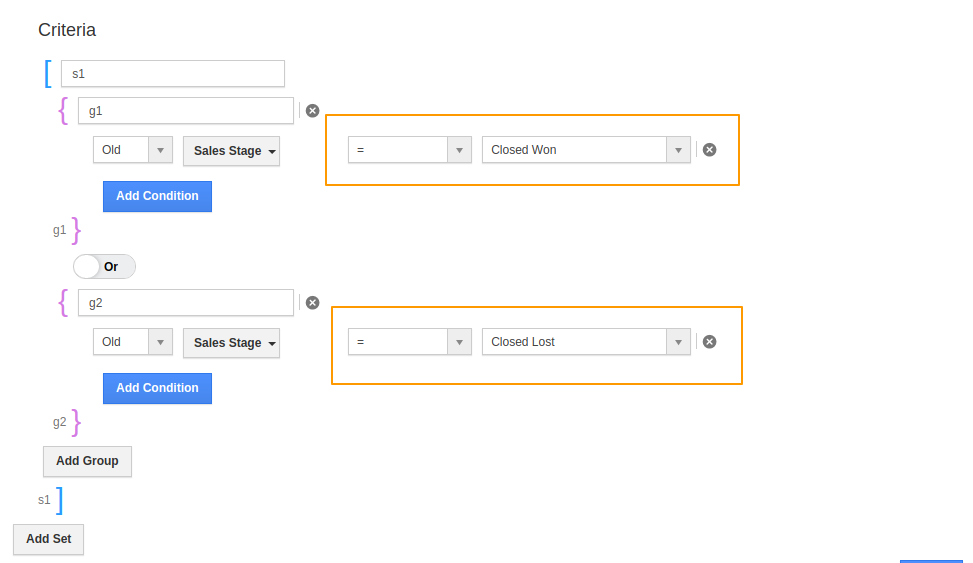Remove group g2 with its X icon
This screenshot has height=563, width=973.
tap(313, 302)
